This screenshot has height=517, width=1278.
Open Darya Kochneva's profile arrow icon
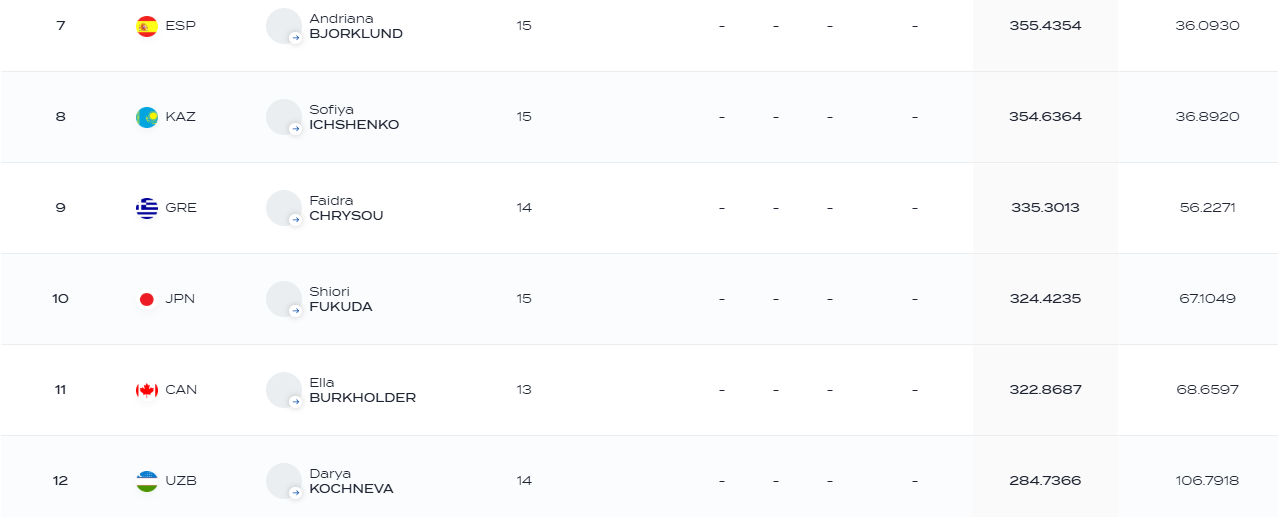click(x=295, y=493)
